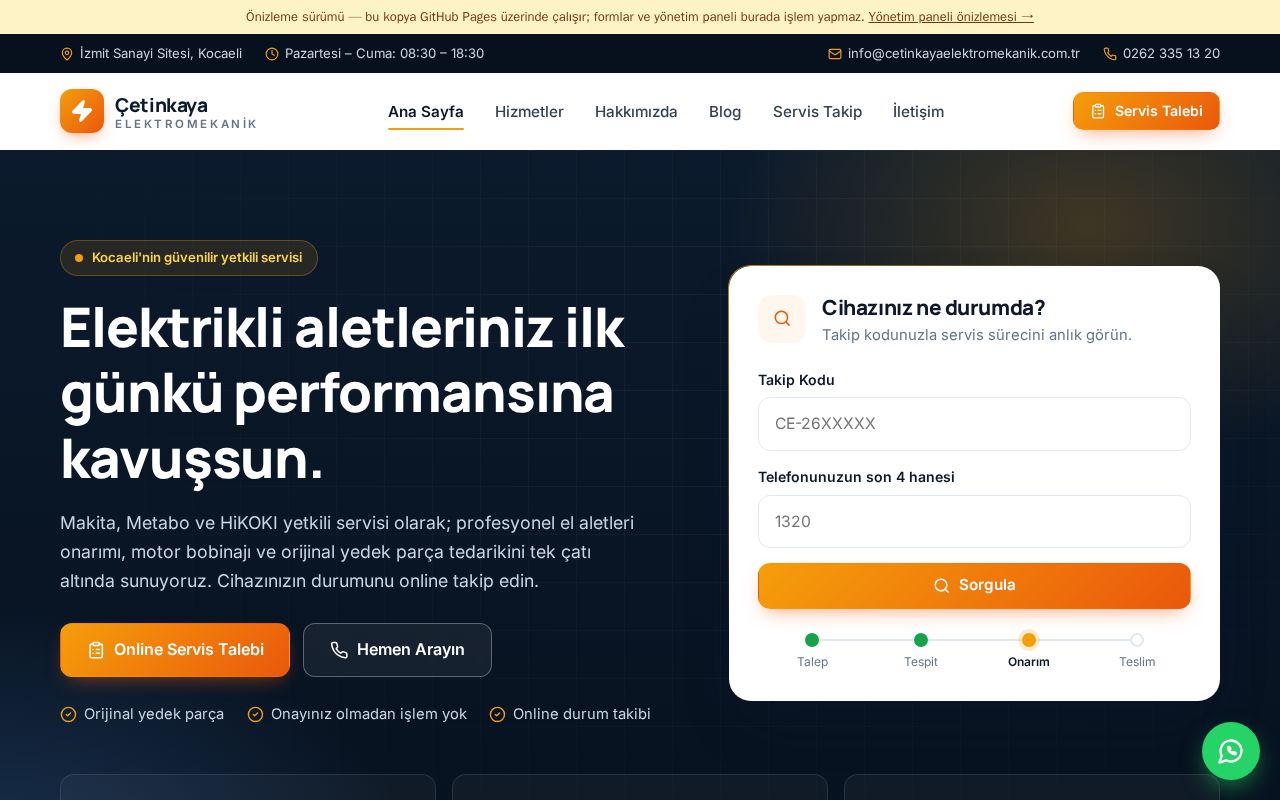Viewport: 1280px width, 800px height.
Task: Click the Talep step dot in progress tracker
Action: pos(812,640)
